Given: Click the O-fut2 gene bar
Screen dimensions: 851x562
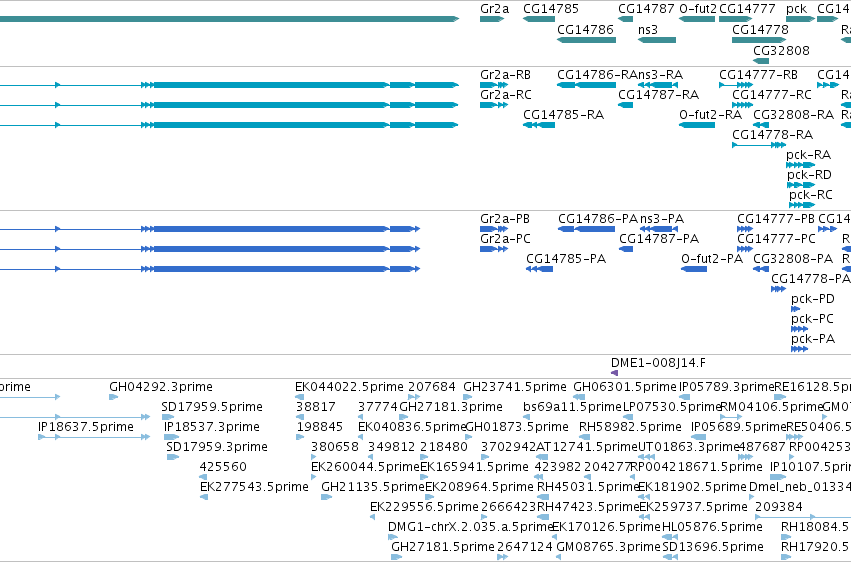Looking at the screenshot, I should point(697,19).
